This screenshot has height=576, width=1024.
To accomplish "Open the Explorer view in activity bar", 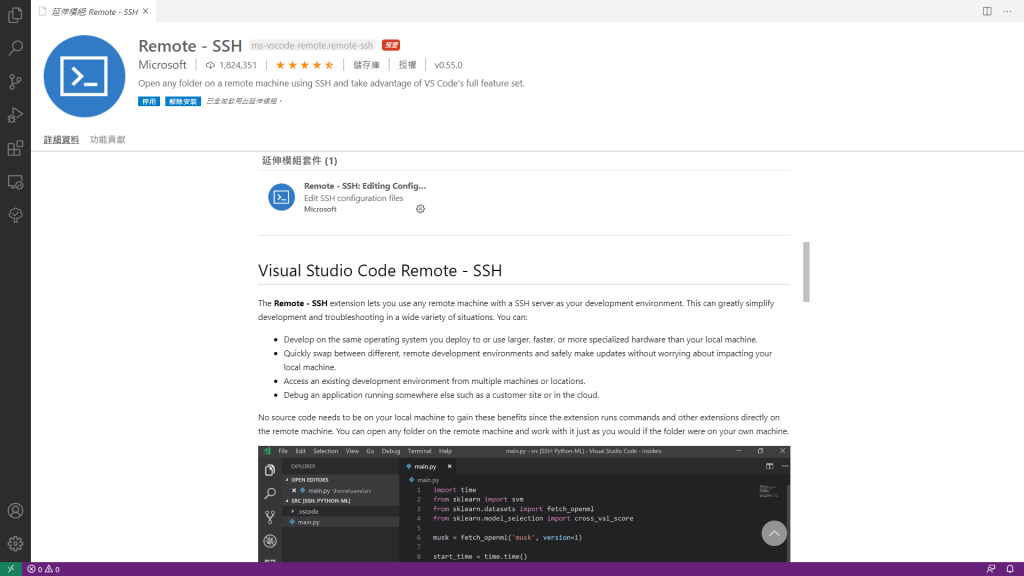I will 15,14.
